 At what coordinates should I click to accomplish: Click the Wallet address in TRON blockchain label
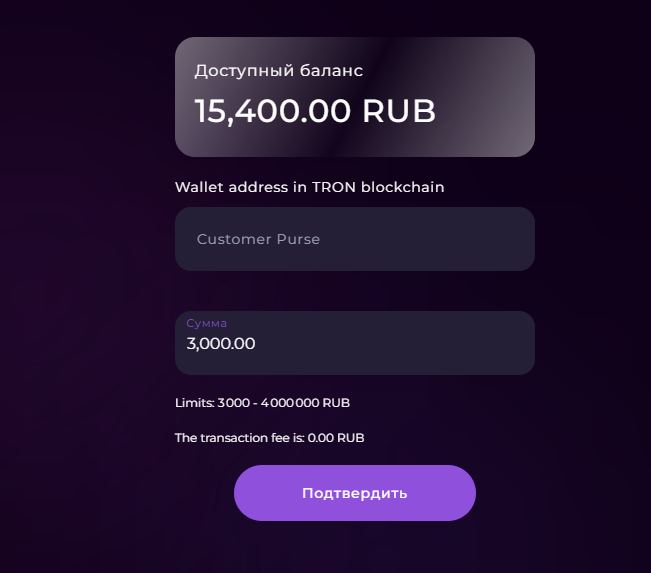pyautogui.click(x=309, y=187)
